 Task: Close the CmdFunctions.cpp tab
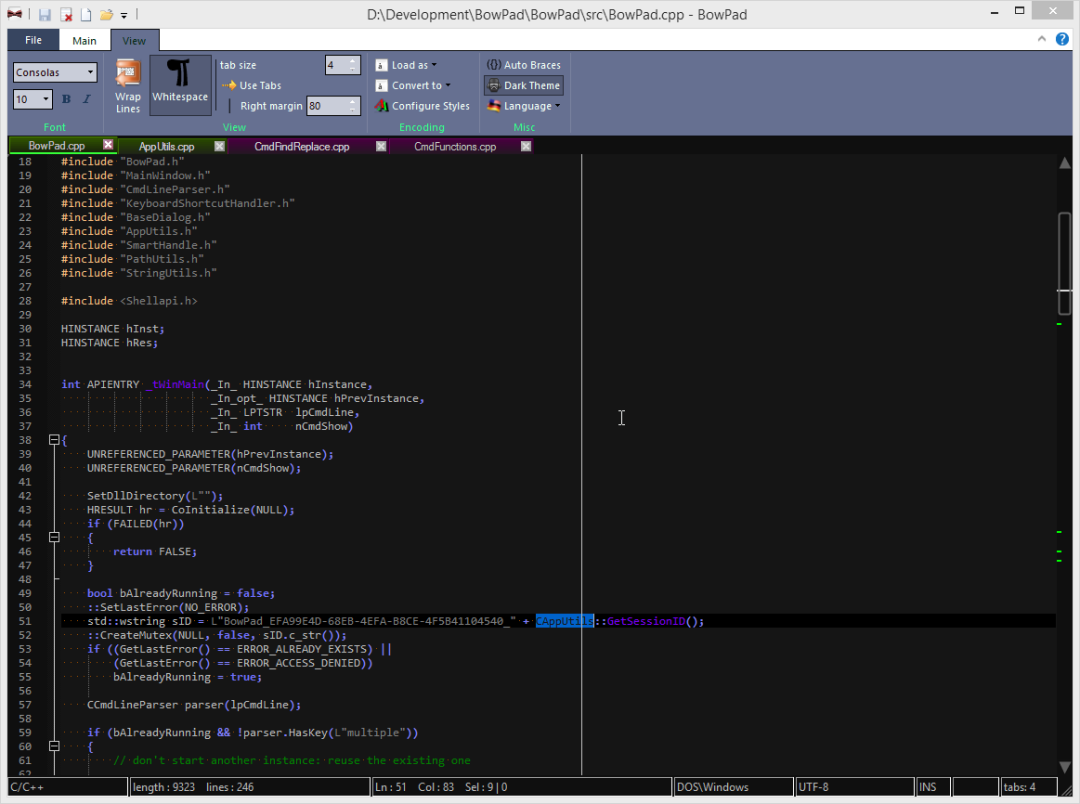(526, 146)
